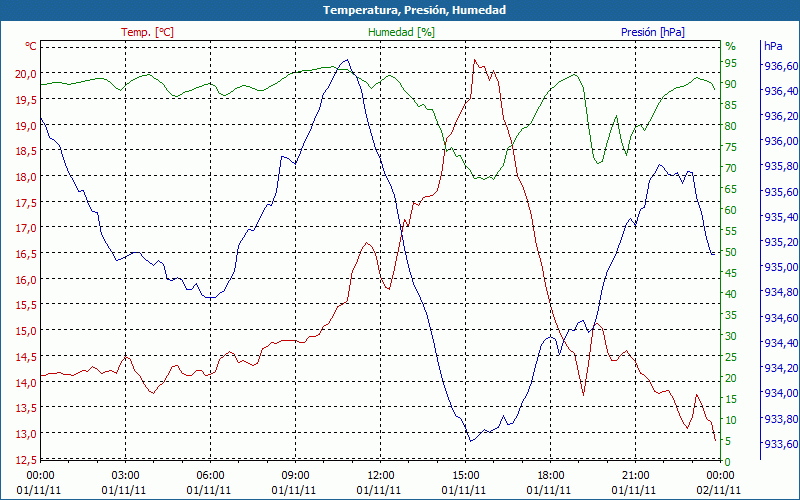Click the '02/11/11' date label on time axis
This screenshot has height=500, width=800.
pos(718,490)
